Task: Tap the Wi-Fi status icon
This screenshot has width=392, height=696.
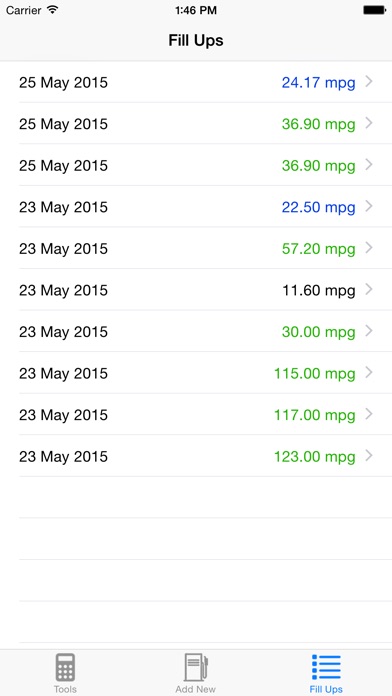Action: pos(53,10)
